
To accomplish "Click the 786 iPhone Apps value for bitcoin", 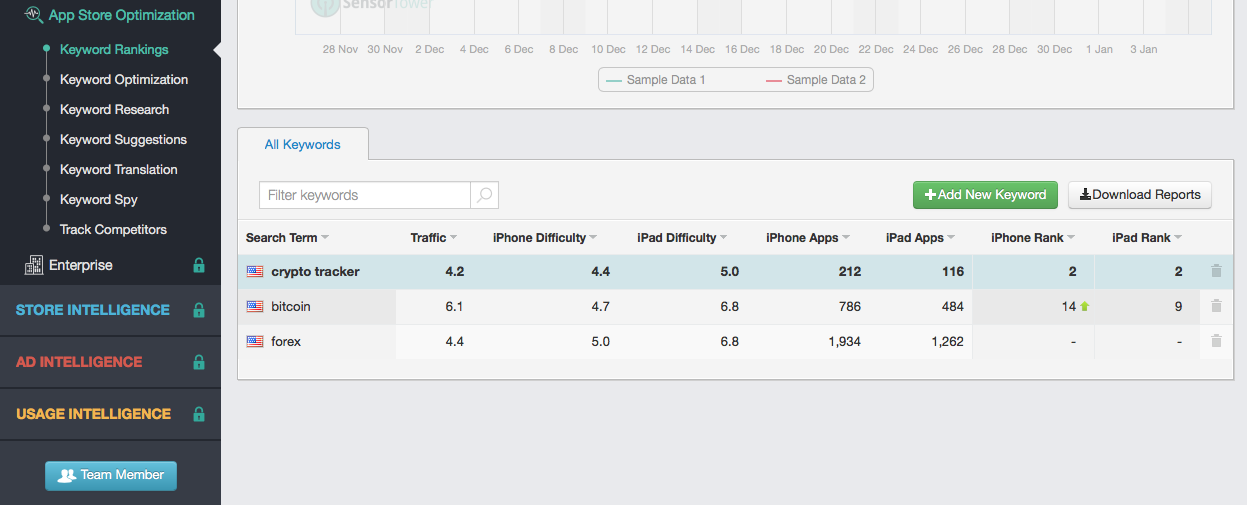I will [849, 307].
